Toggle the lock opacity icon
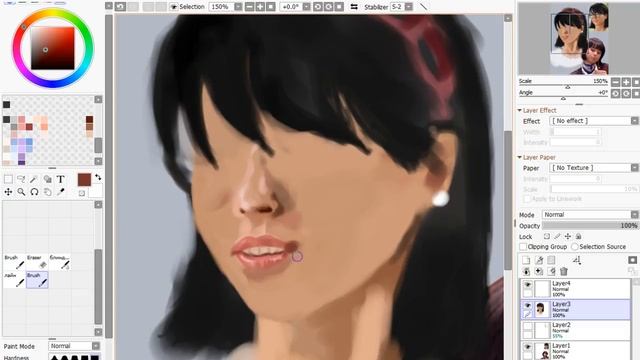The width and height of the screenshot is (640, 360). click(547, 236)
